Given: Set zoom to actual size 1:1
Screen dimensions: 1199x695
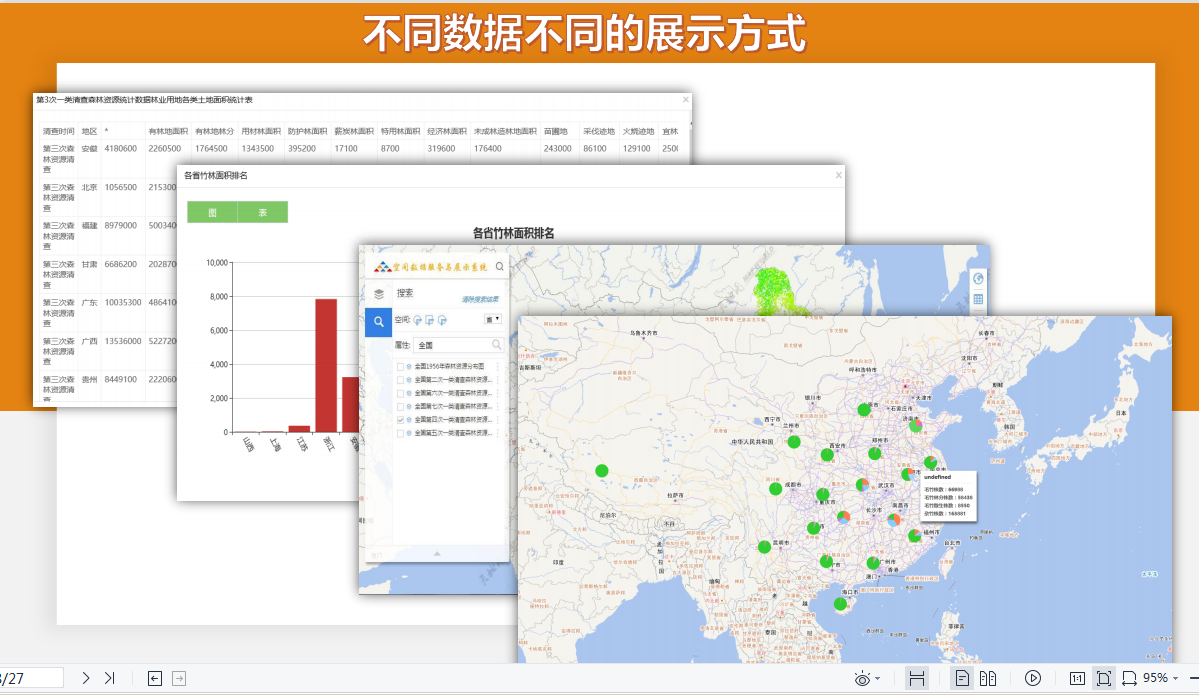Looking at the screenshot, I should click(1077, 678).
